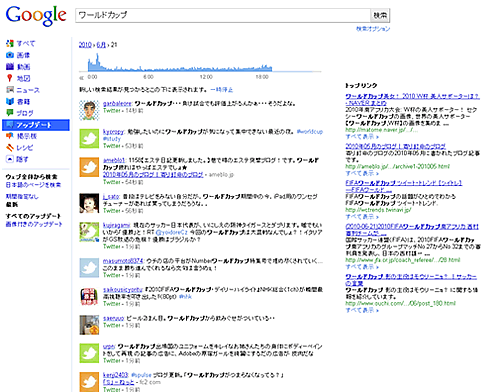Click the 検索 search button
The width and height of the screenshot is (500, 392).
click(x=380, y=15)
